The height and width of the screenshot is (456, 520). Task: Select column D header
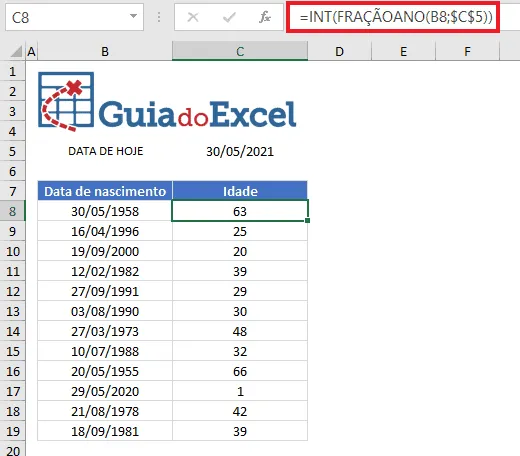tap(339, 51)
